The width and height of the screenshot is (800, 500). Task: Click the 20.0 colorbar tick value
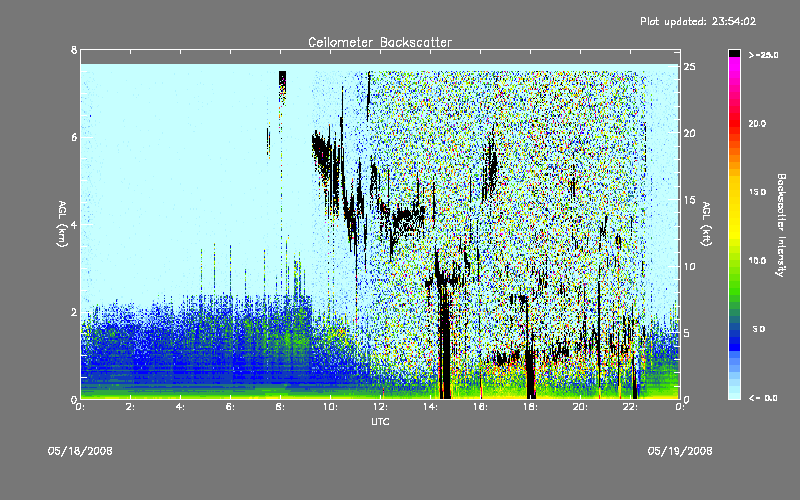(757, 123)
